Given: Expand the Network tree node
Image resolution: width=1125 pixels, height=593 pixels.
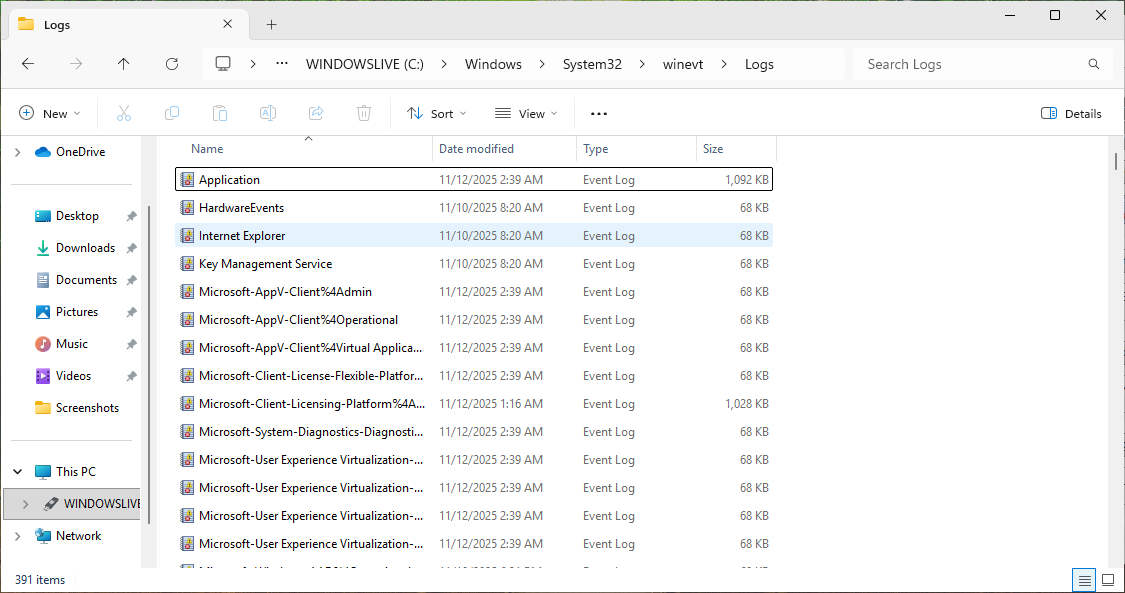Looking at the screenshot, I should 17,536.
